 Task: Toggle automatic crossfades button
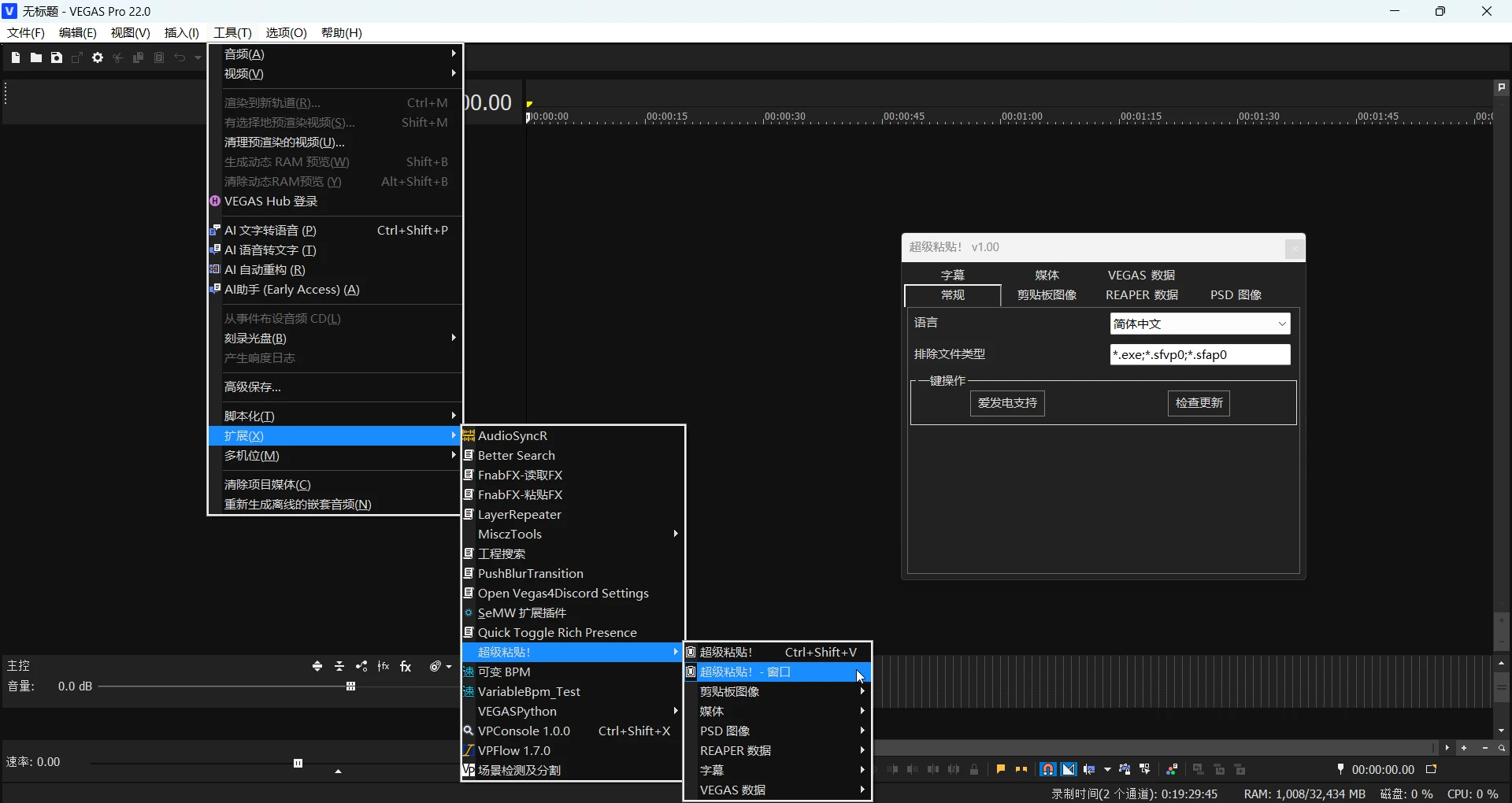(1069, 769)
